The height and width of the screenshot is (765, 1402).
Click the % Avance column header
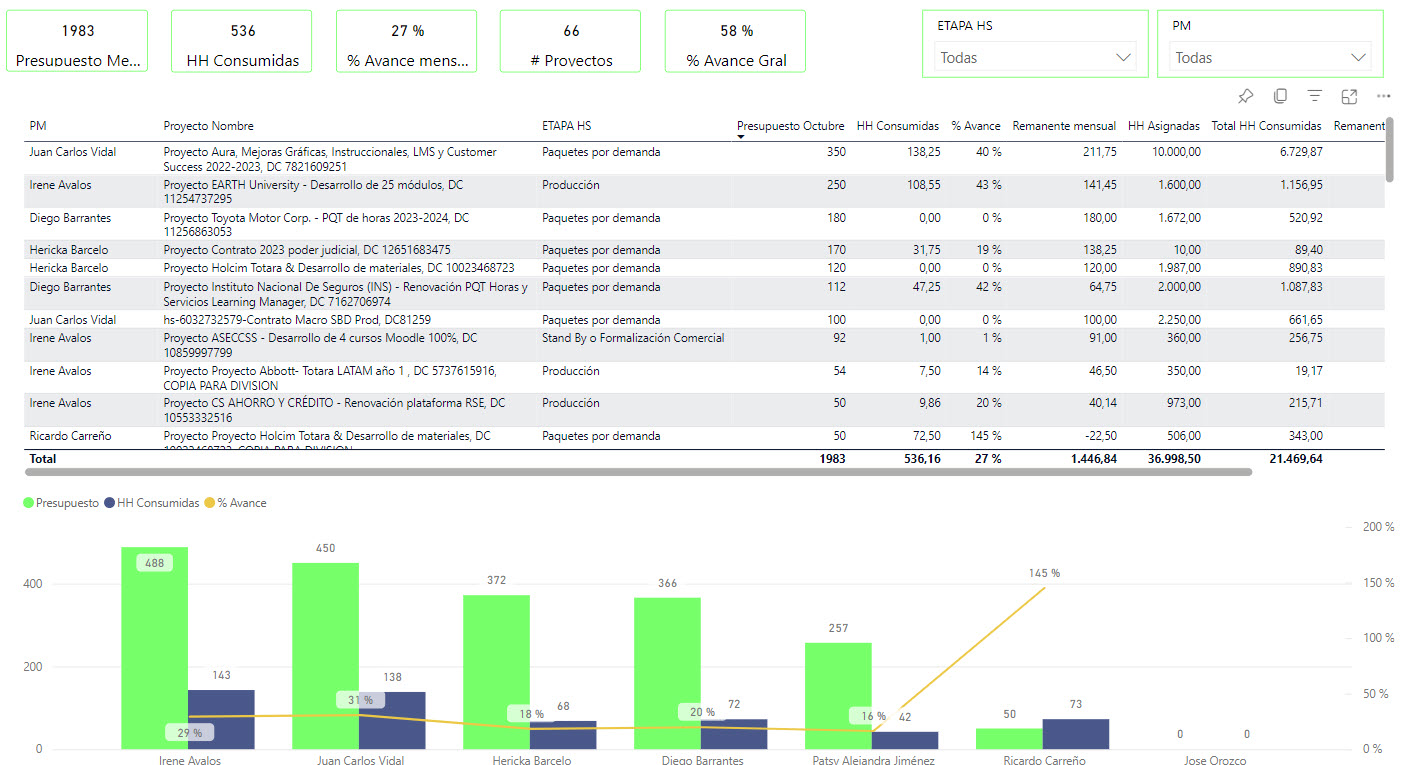coord(975,126)
